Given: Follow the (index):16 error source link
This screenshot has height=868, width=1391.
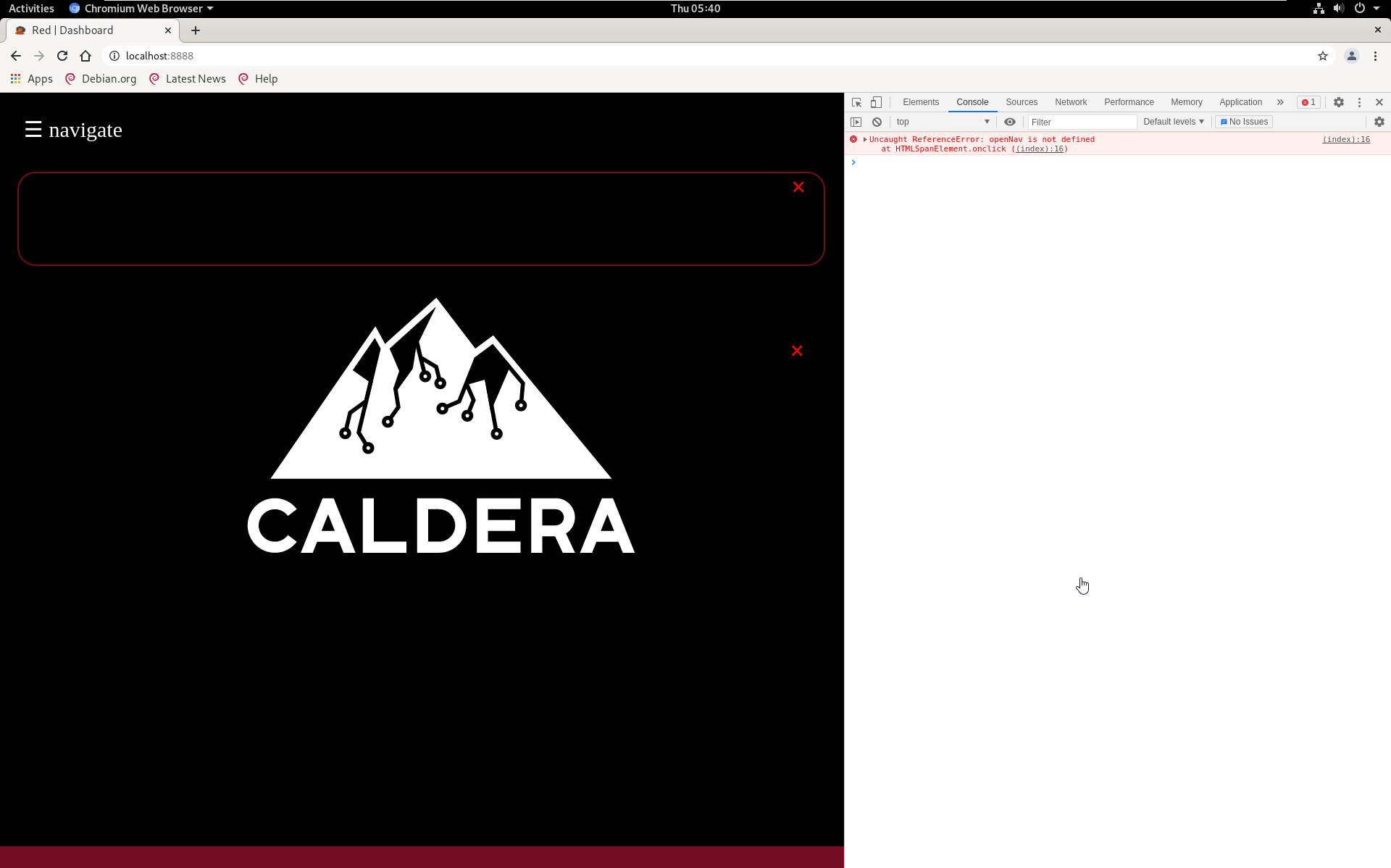Looking at the screenshot, I should (1345, 139).
